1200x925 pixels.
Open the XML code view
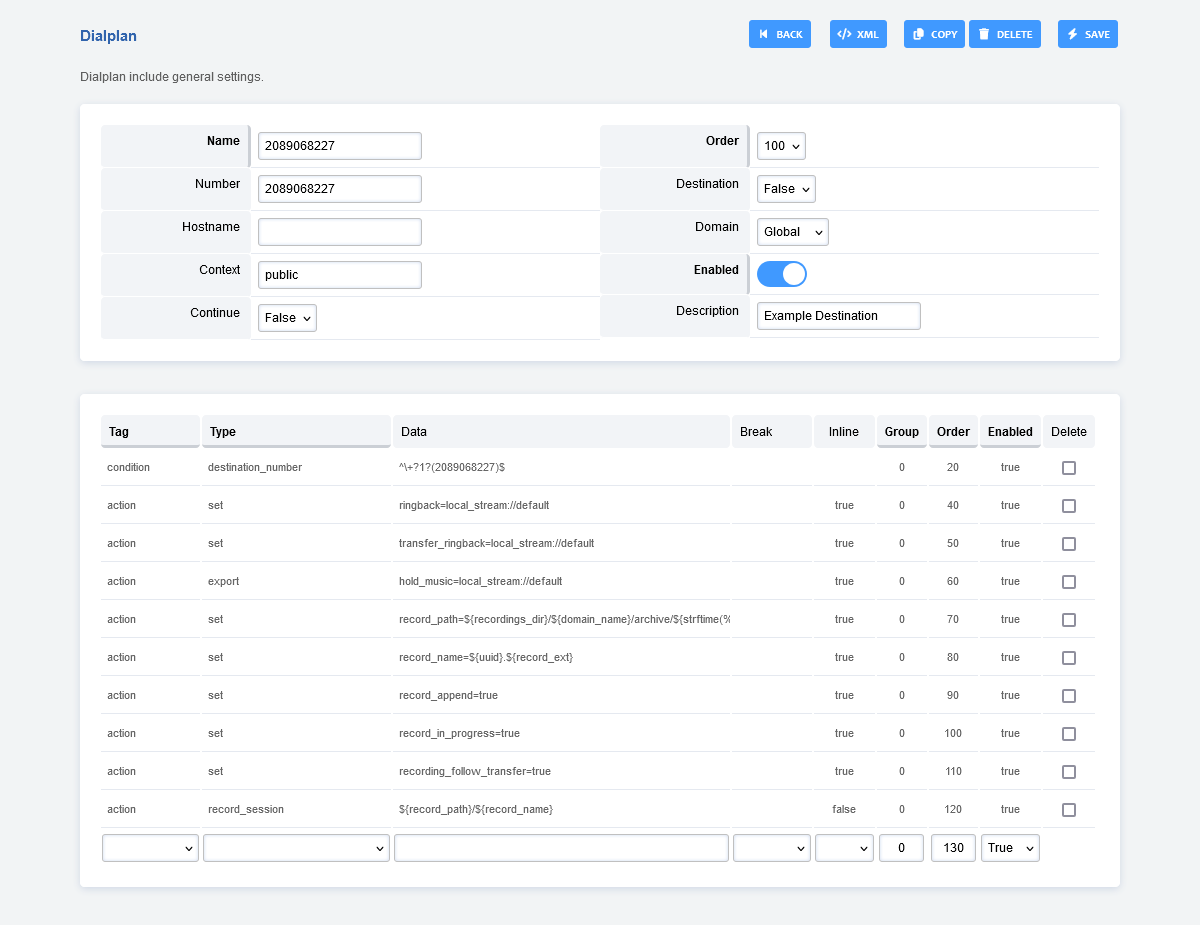pos(858,34)
